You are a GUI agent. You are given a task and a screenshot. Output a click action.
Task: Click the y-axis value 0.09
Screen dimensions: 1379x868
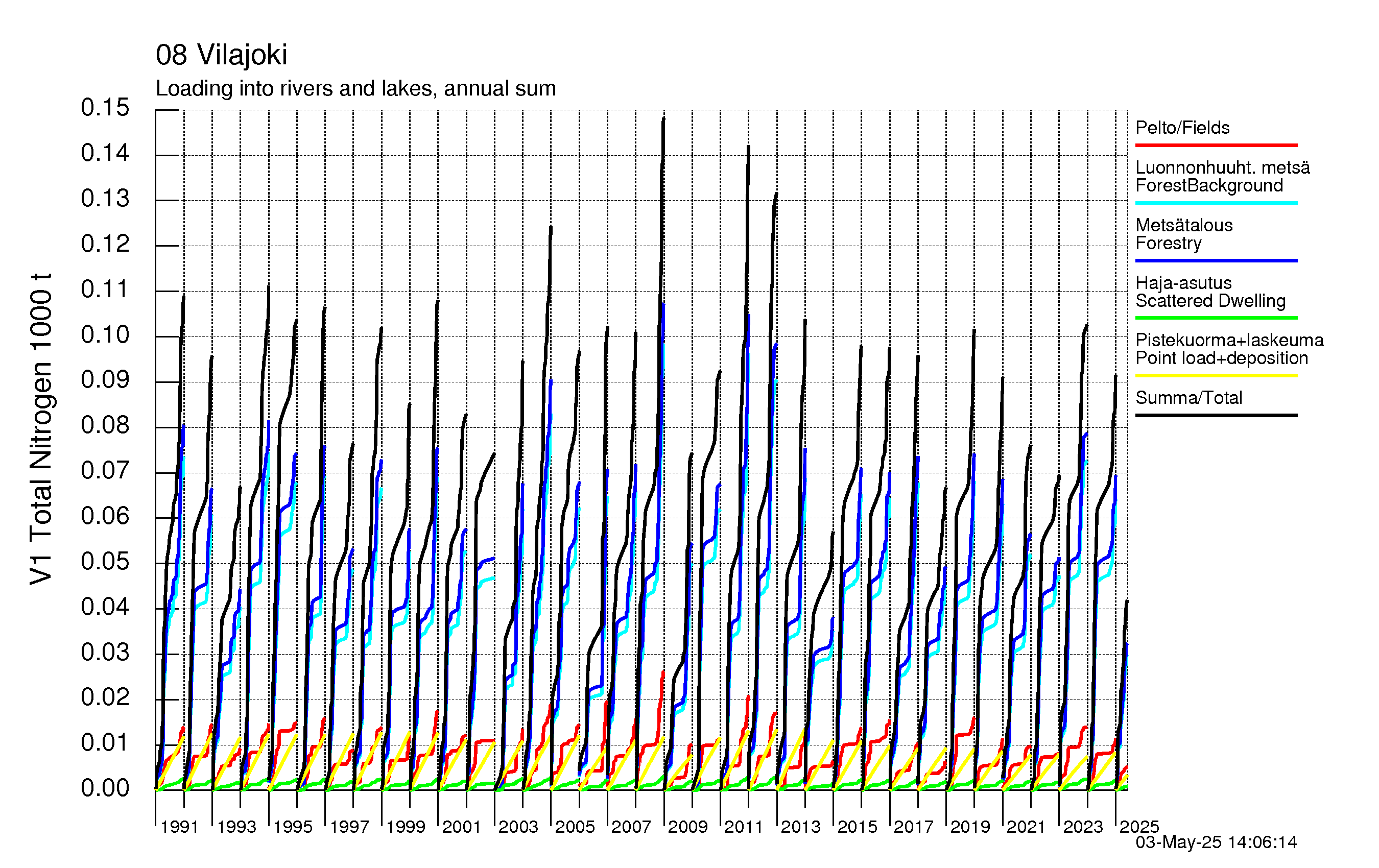point(105,379)
